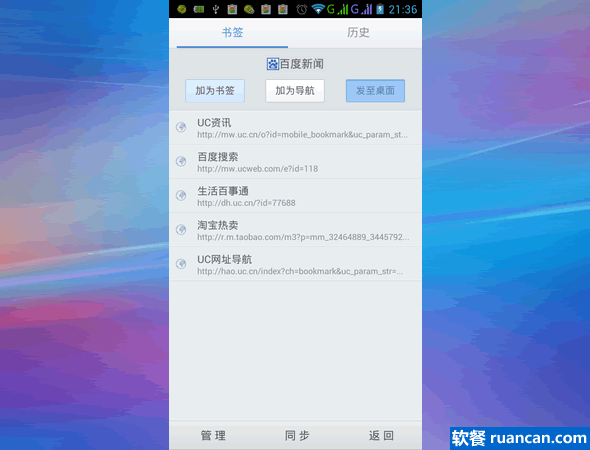The image size is (590, 450).
Task: Click the mw.uc.cn URL under UC资讯
Action: (302, 135)
